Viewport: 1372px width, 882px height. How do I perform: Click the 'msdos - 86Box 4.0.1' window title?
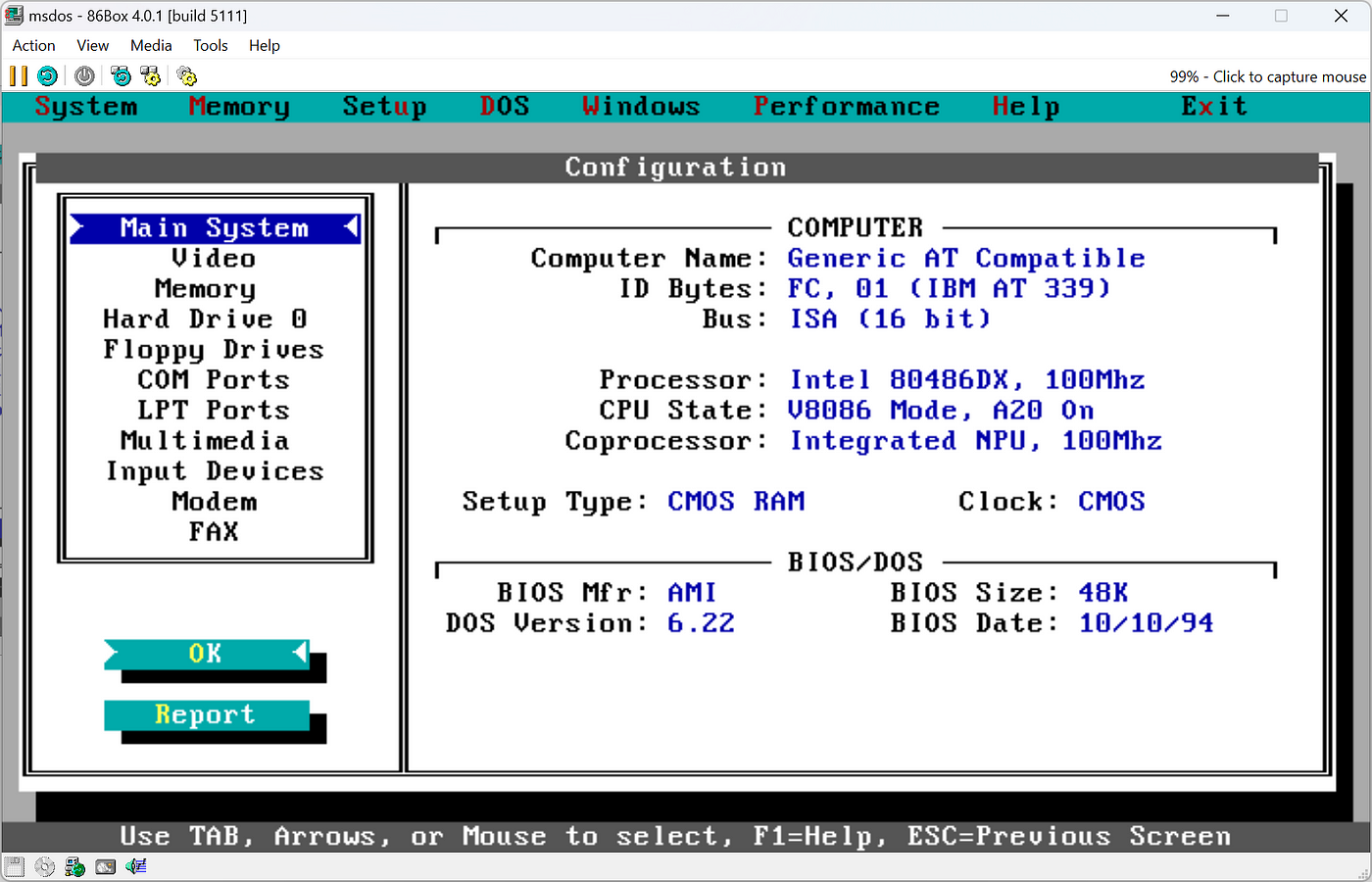click(x=138, y=16)
